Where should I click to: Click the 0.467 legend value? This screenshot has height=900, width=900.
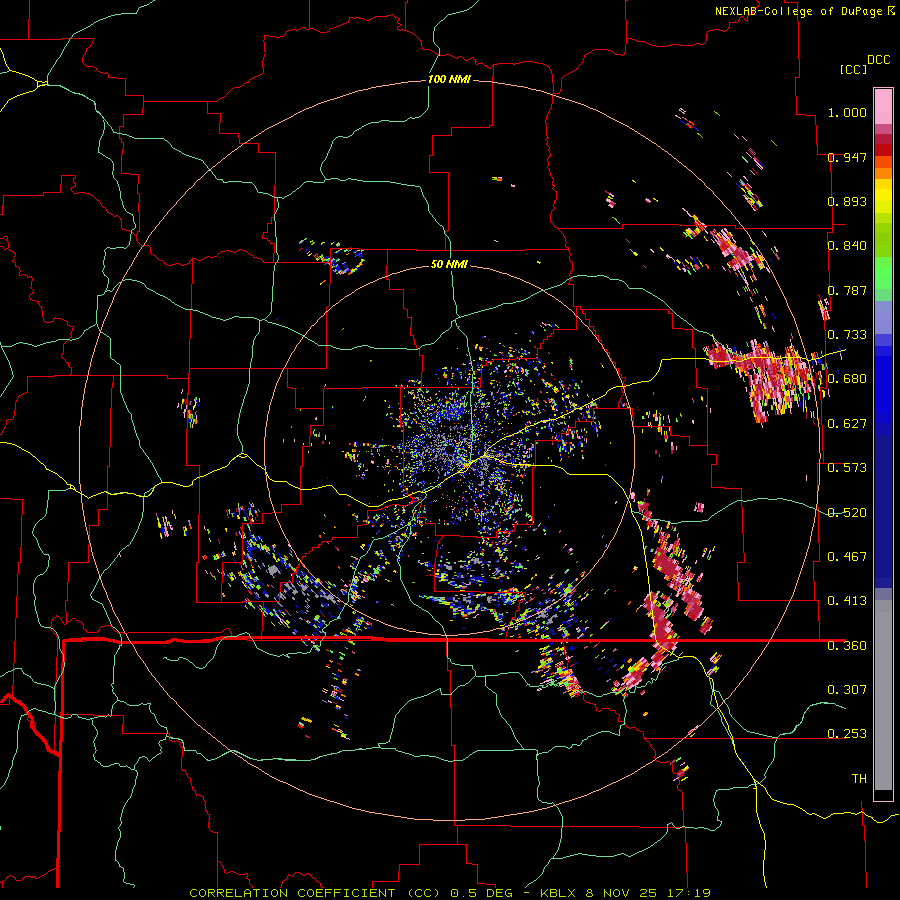[847, 557]
